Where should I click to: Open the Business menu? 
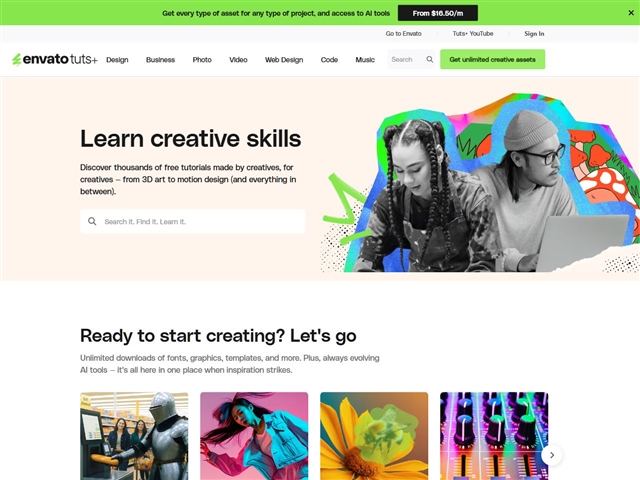point(160,60)
